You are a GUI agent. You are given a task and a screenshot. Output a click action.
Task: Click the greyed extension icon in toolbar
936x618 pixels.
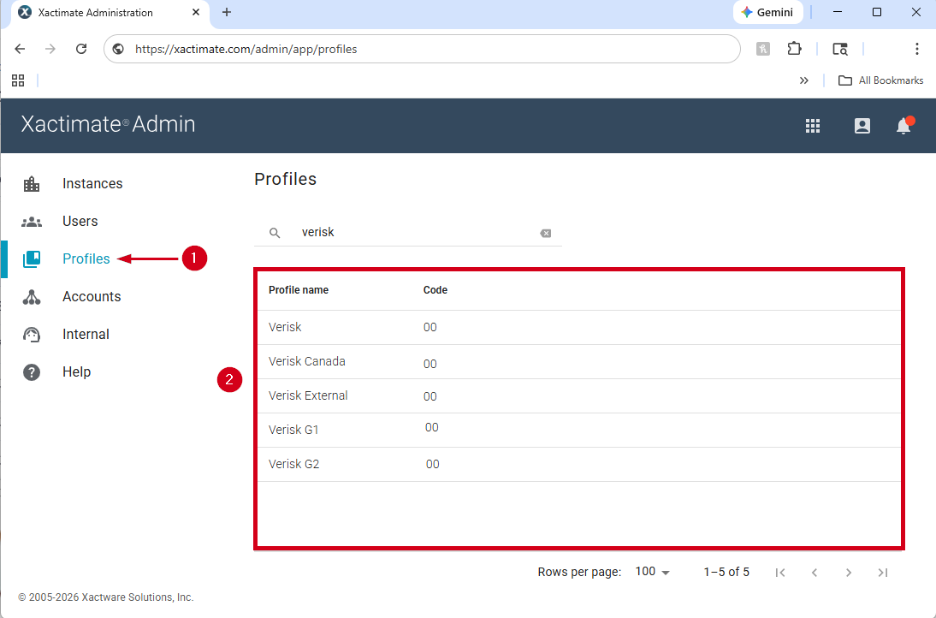tap(763, 49)
